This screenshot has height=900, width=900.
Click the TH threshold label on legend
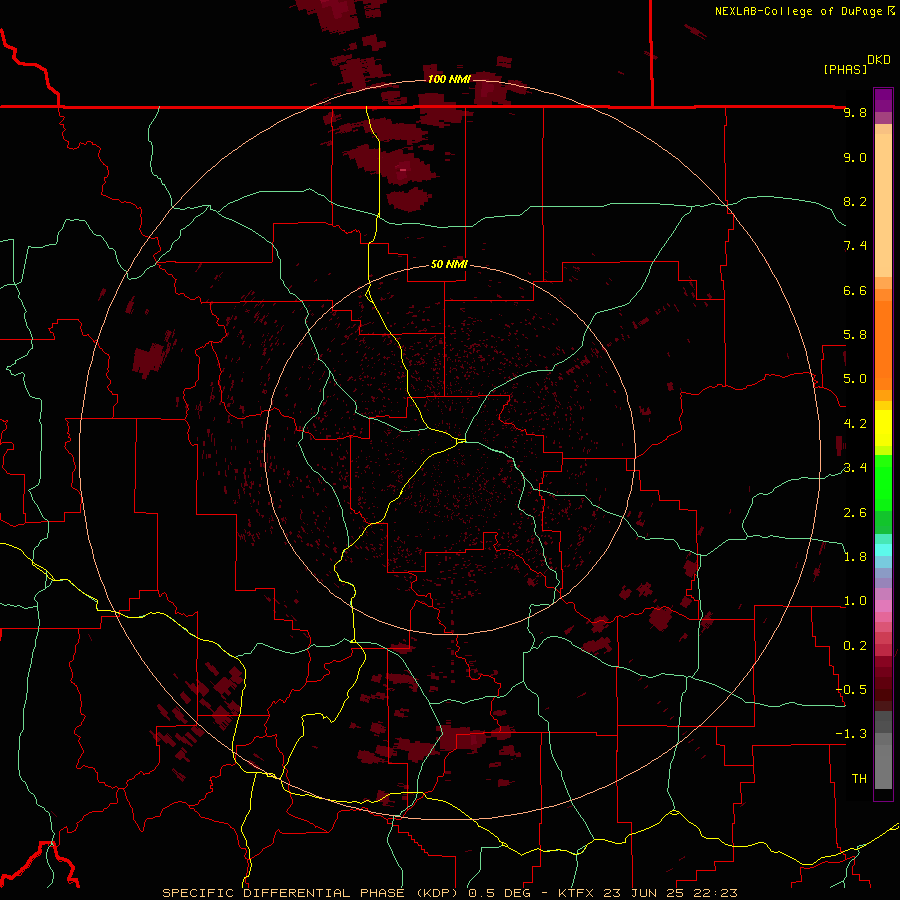859,779
